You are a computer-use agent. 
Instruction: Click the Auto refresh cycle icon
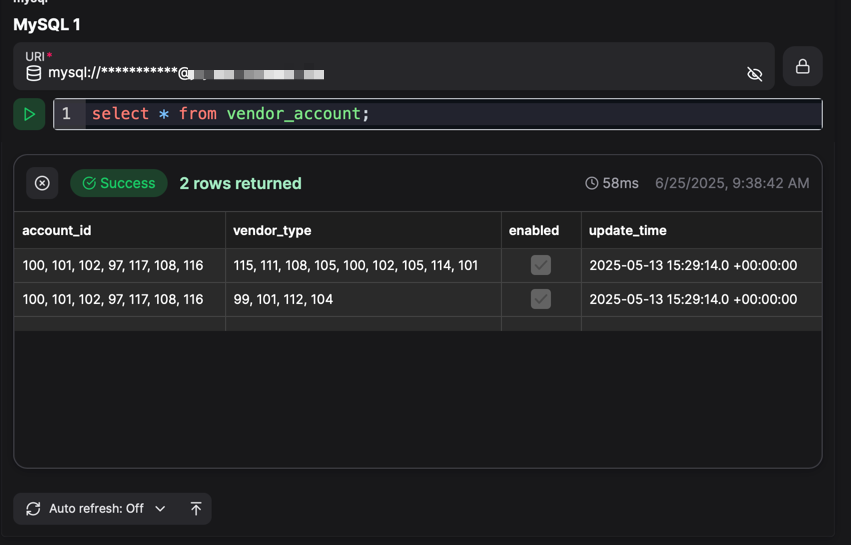tap(33, 508)
